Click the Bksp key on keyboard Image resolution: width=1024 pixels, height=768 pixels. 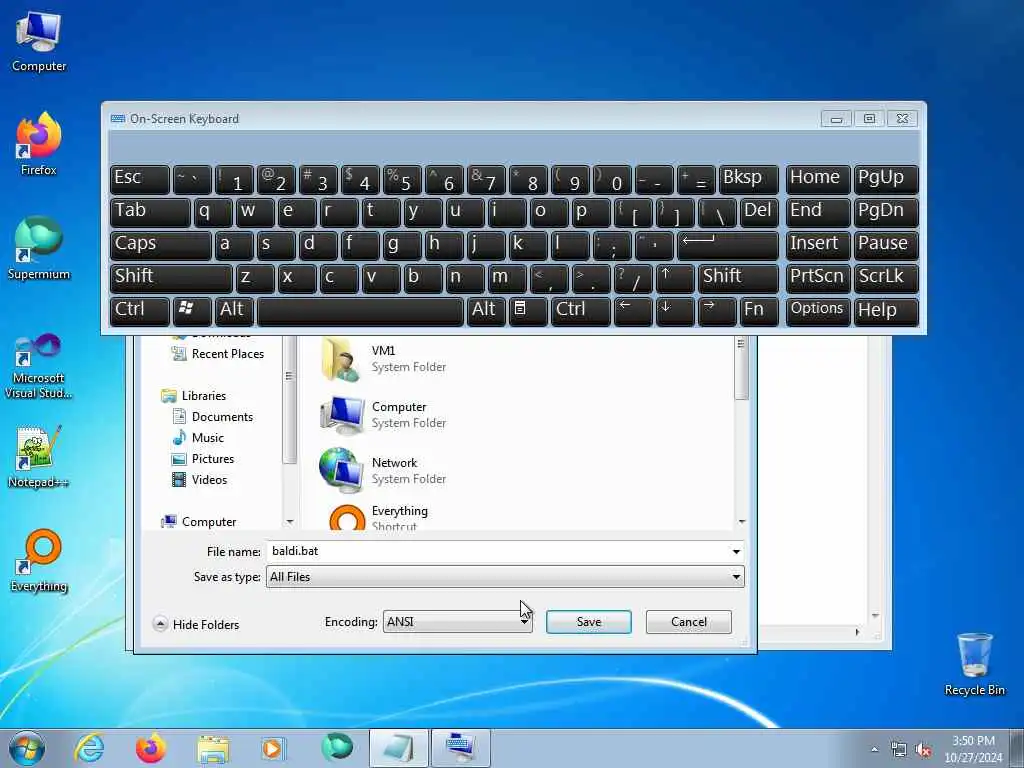[x=748, y=179]
